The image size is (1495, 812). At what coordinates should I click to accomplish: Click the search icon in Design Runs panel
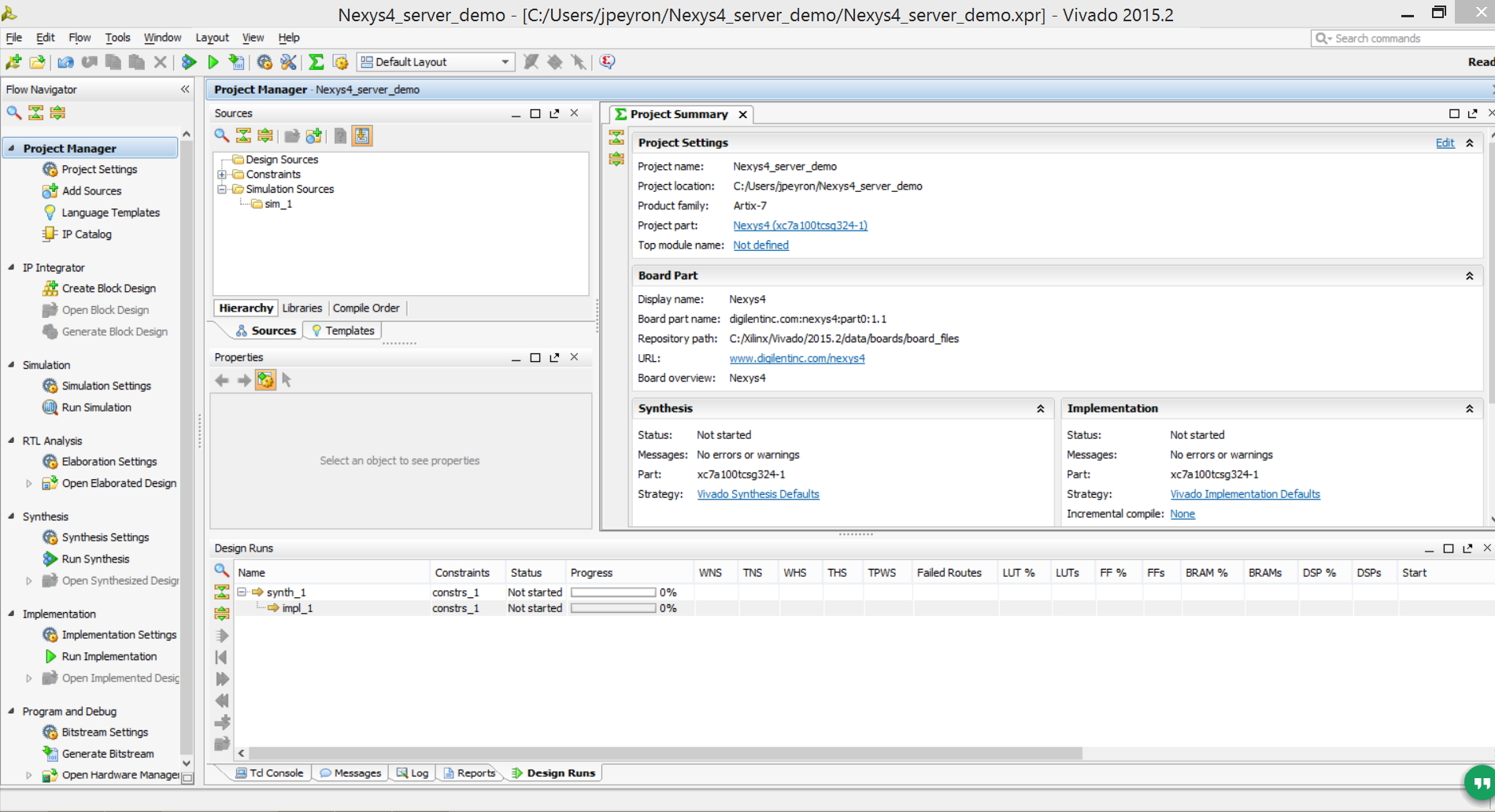click(222, 570)
